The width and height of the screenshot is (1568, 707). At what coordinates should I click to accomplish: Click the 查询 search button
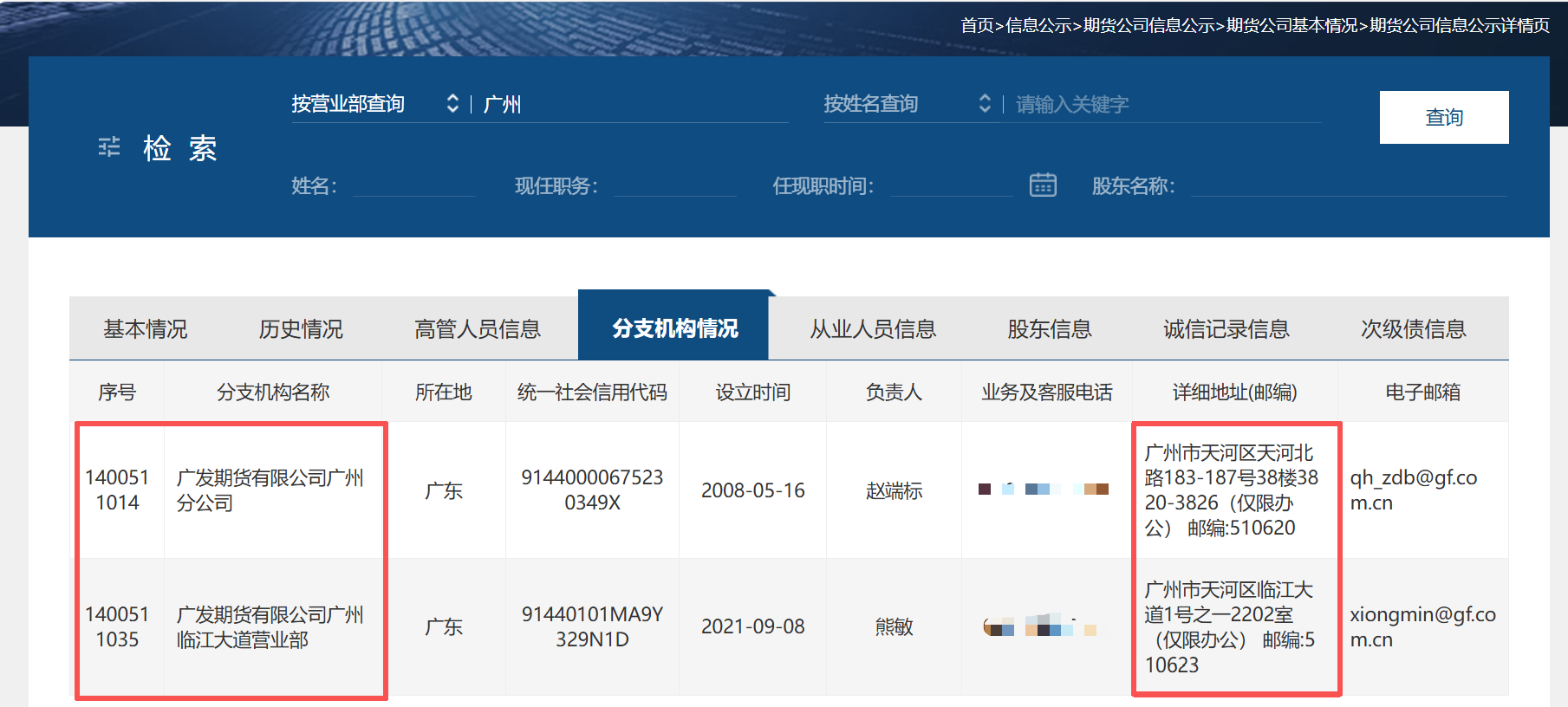(1444, 117)
